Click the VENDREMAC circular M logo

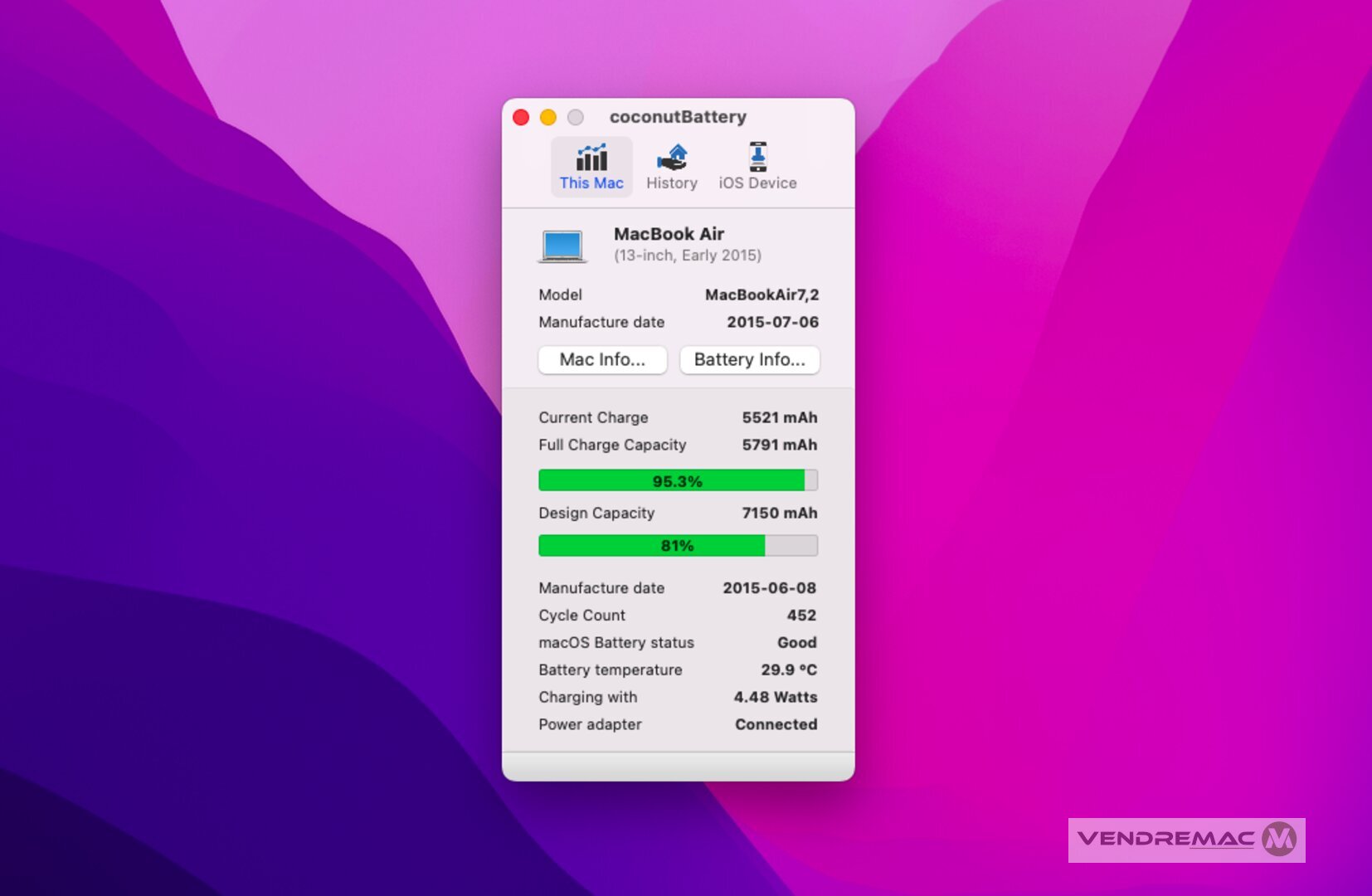click(x=1279, y=840)
